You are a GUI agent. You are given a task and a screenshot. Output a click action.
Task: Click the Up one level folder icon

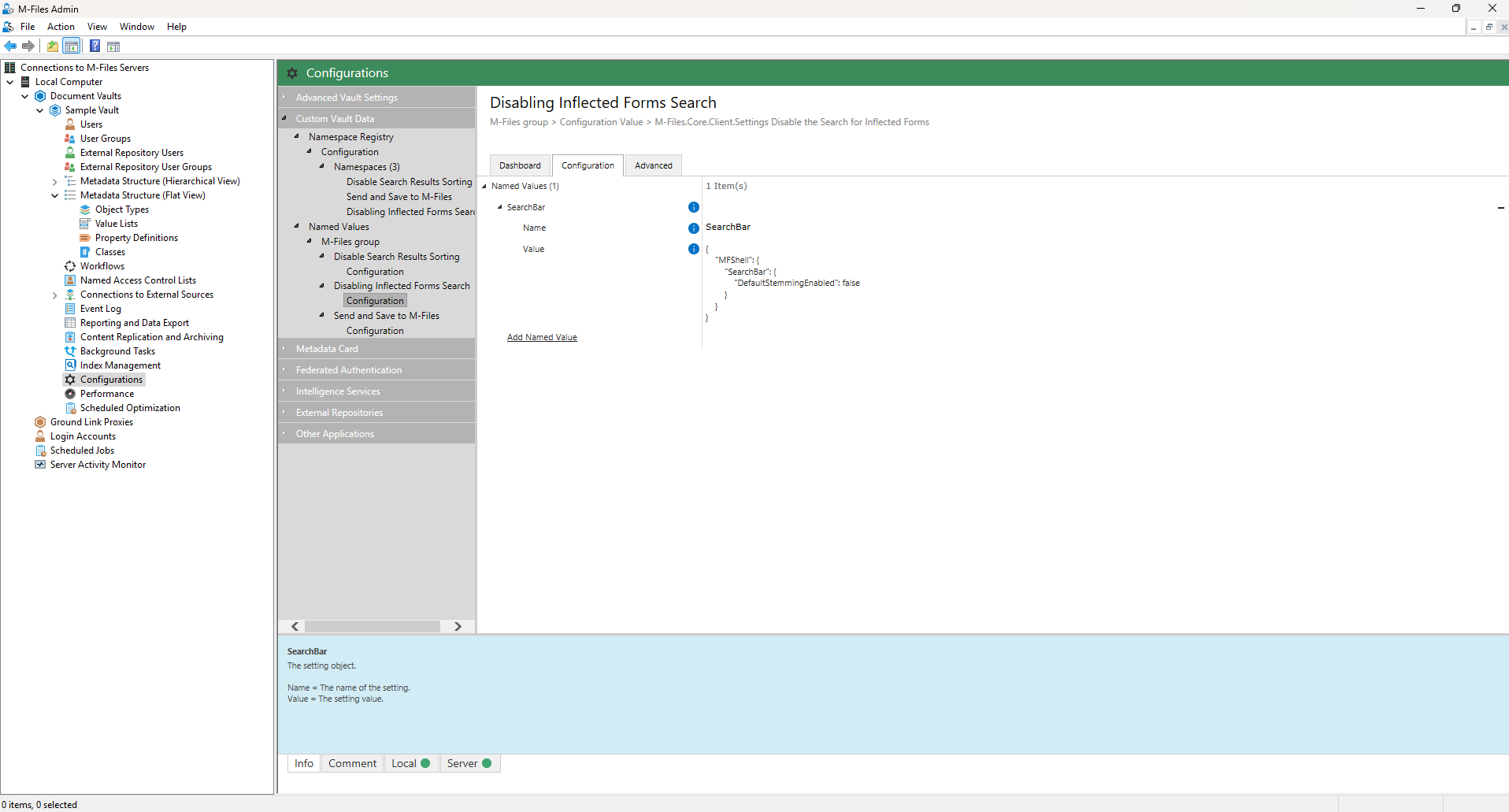53,46
